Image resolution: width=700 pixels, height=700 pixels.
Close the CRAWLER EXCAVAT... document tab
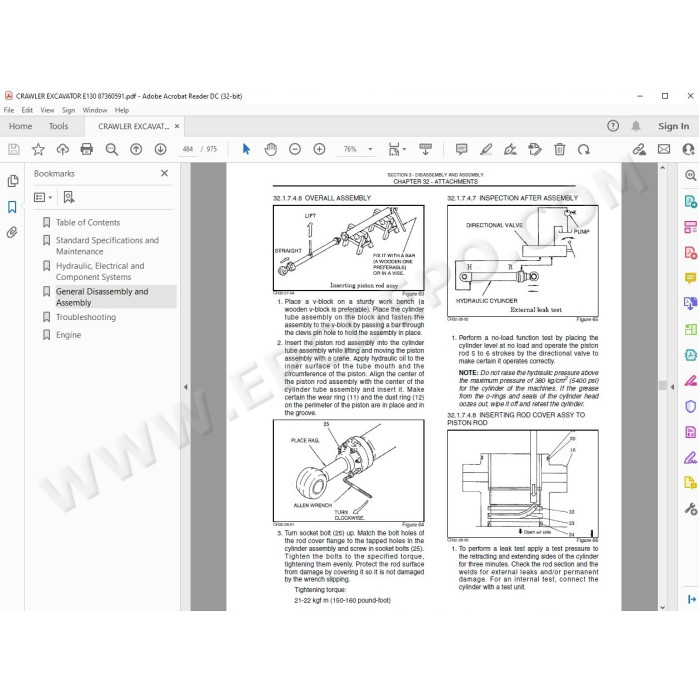coord(177,126)
